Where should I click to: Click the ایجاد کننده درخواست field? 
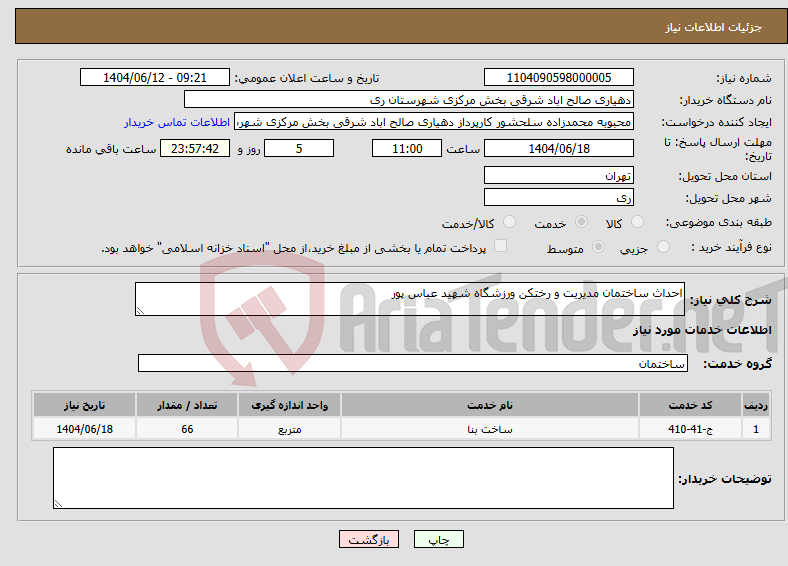pos(434,122)
